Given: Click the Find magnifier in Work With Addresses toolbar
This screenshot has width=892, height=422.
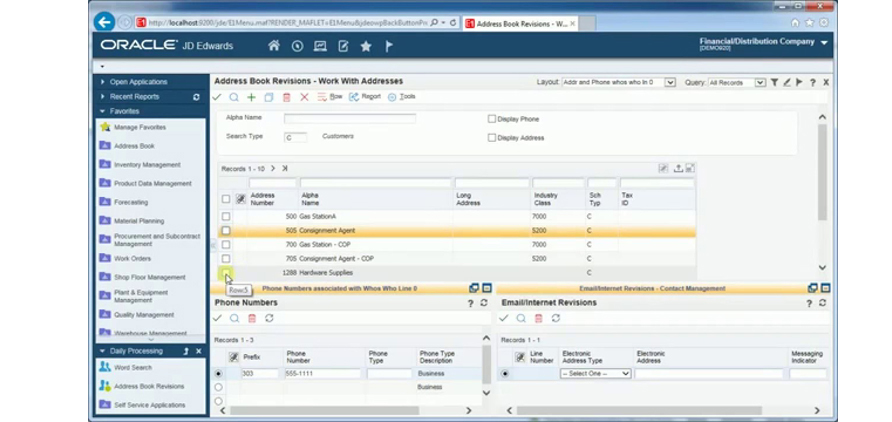Looking at the screenshot, I should coord(234,97).
